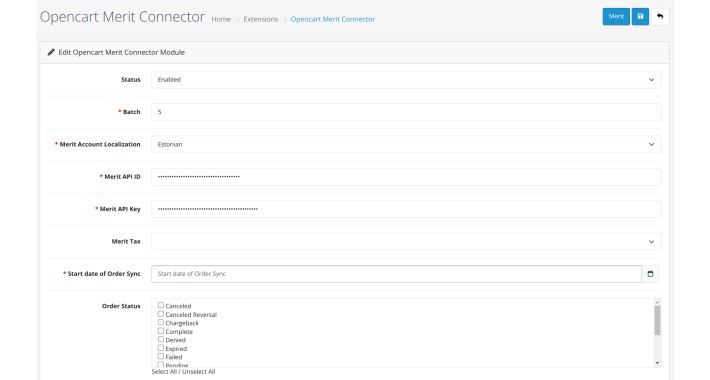Click Select All below the order status list
This screenshot has height=380, width=710.
[164, 372]
